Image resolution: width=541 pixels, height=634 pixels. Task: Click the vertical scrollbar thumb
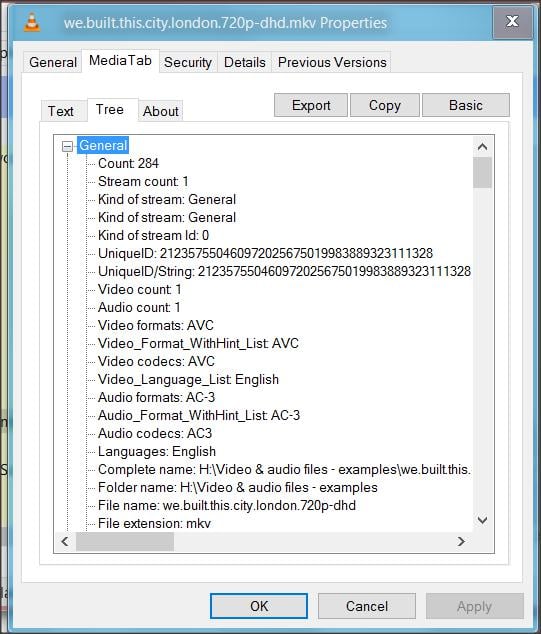(482, 173)
